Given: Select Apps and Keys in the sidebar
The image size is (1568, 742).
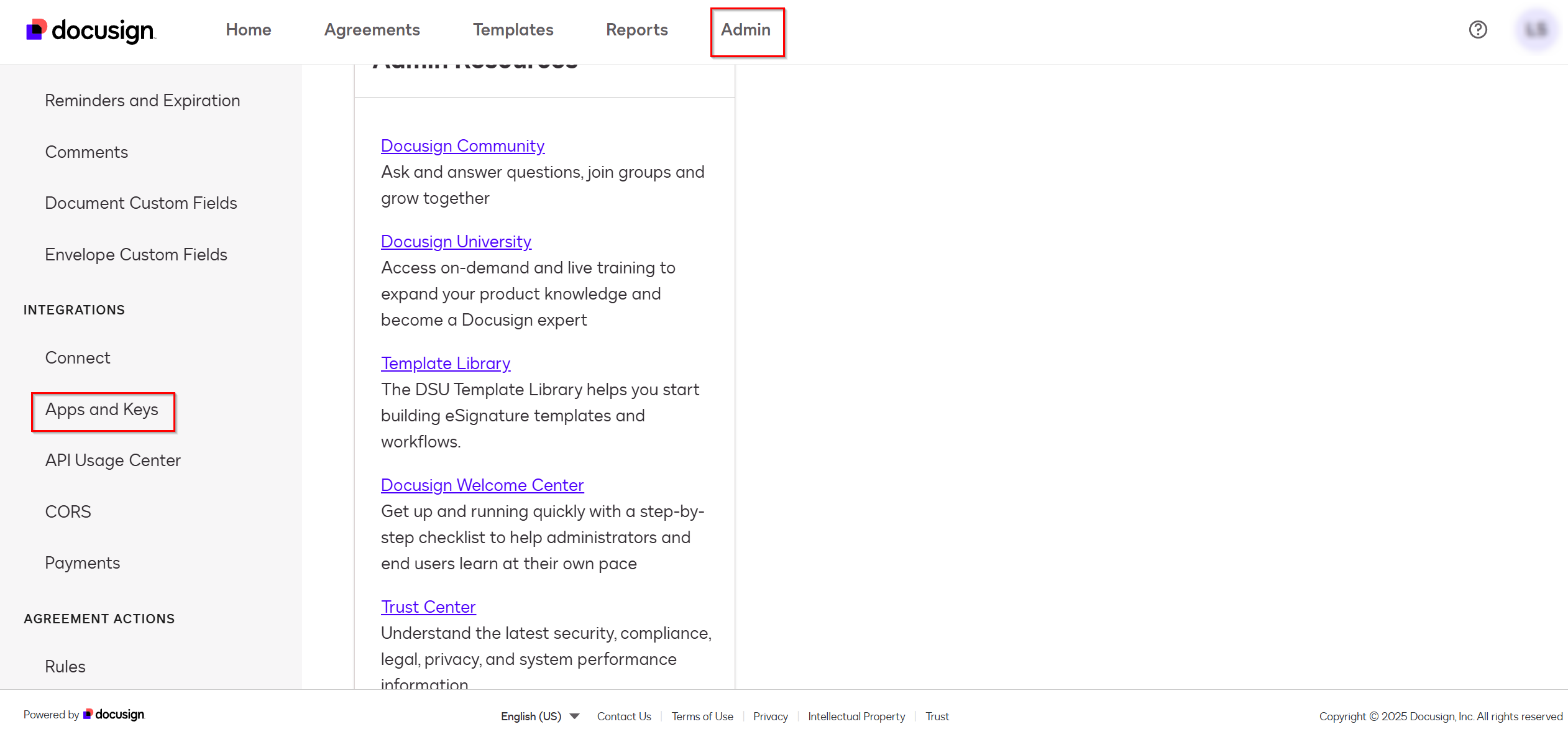Looking at the screenshot, I should [x=102, y=410].
